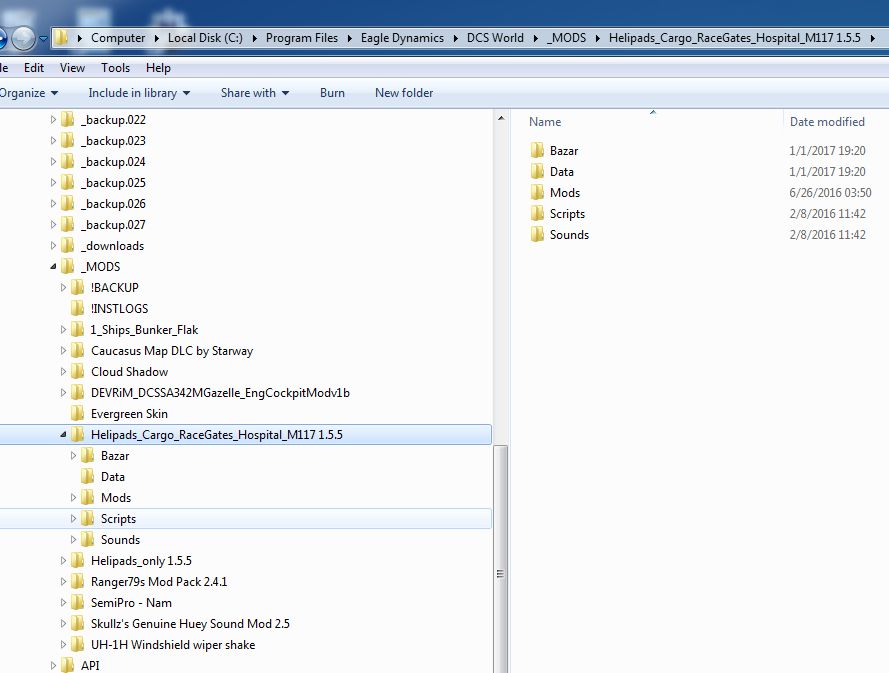Click the _backup.022 folder icon
The width and height of the screenshot is (889, 673).
[67, 120]
